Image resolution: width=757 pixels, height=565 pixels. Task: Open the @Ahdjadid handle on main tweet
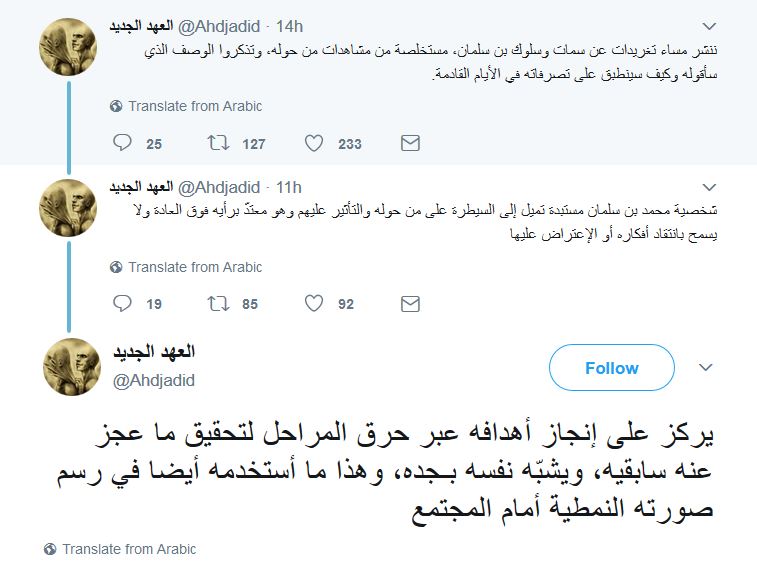click(153, 380)
